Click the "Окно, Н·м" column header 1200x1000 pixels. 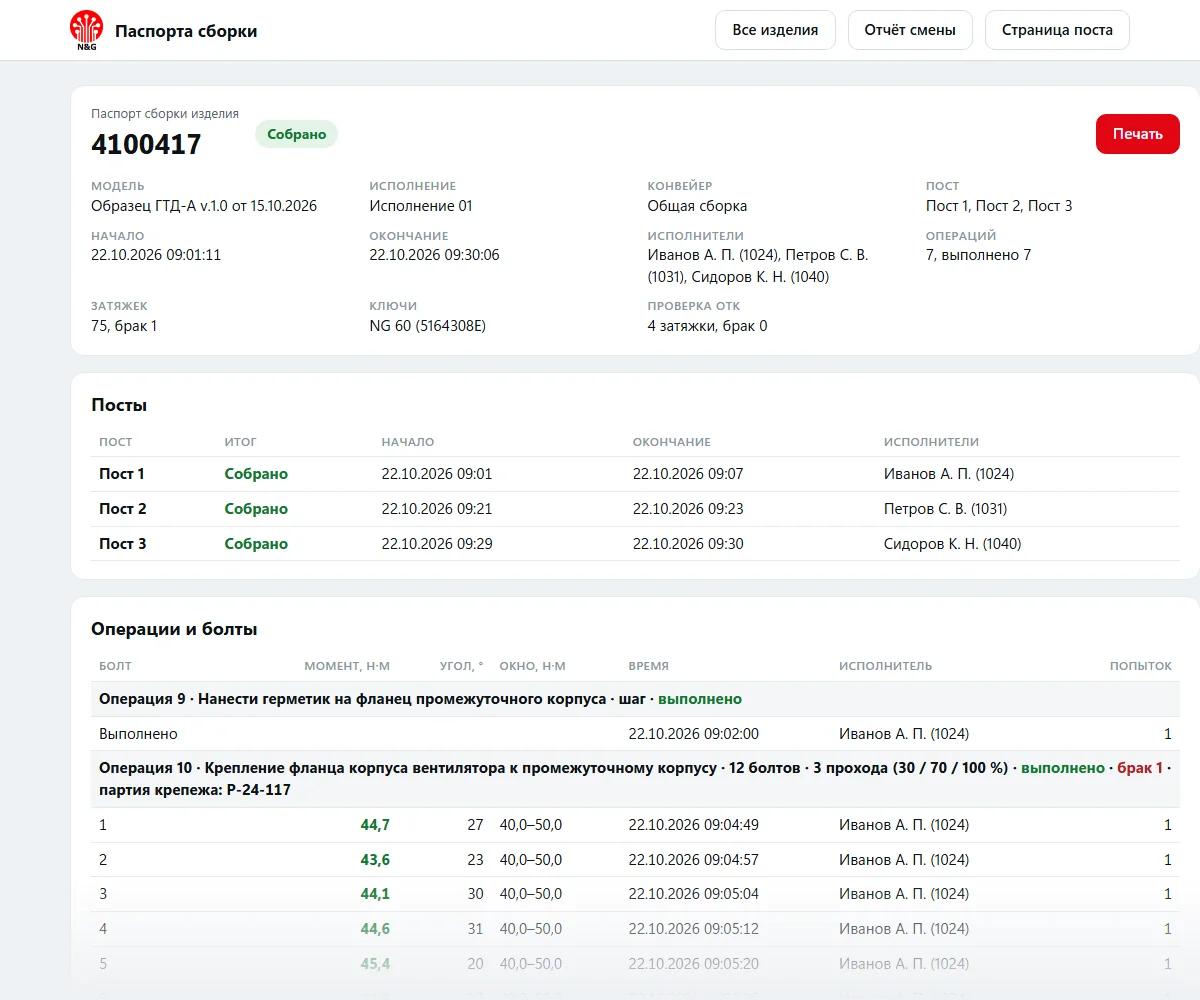point(533,666)
